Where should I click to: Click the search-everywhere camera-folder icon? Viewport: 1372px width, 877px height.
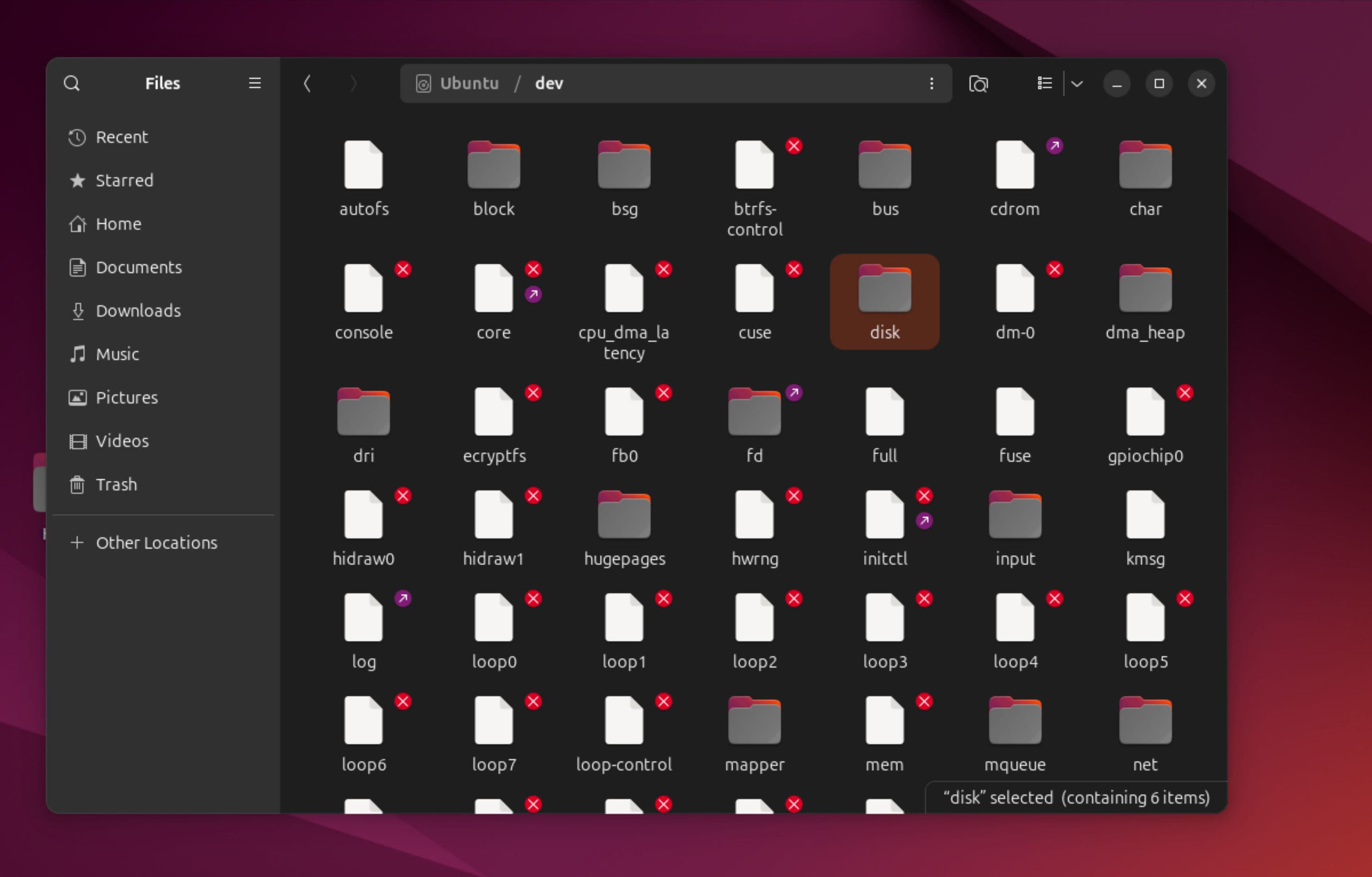point(978,84)
